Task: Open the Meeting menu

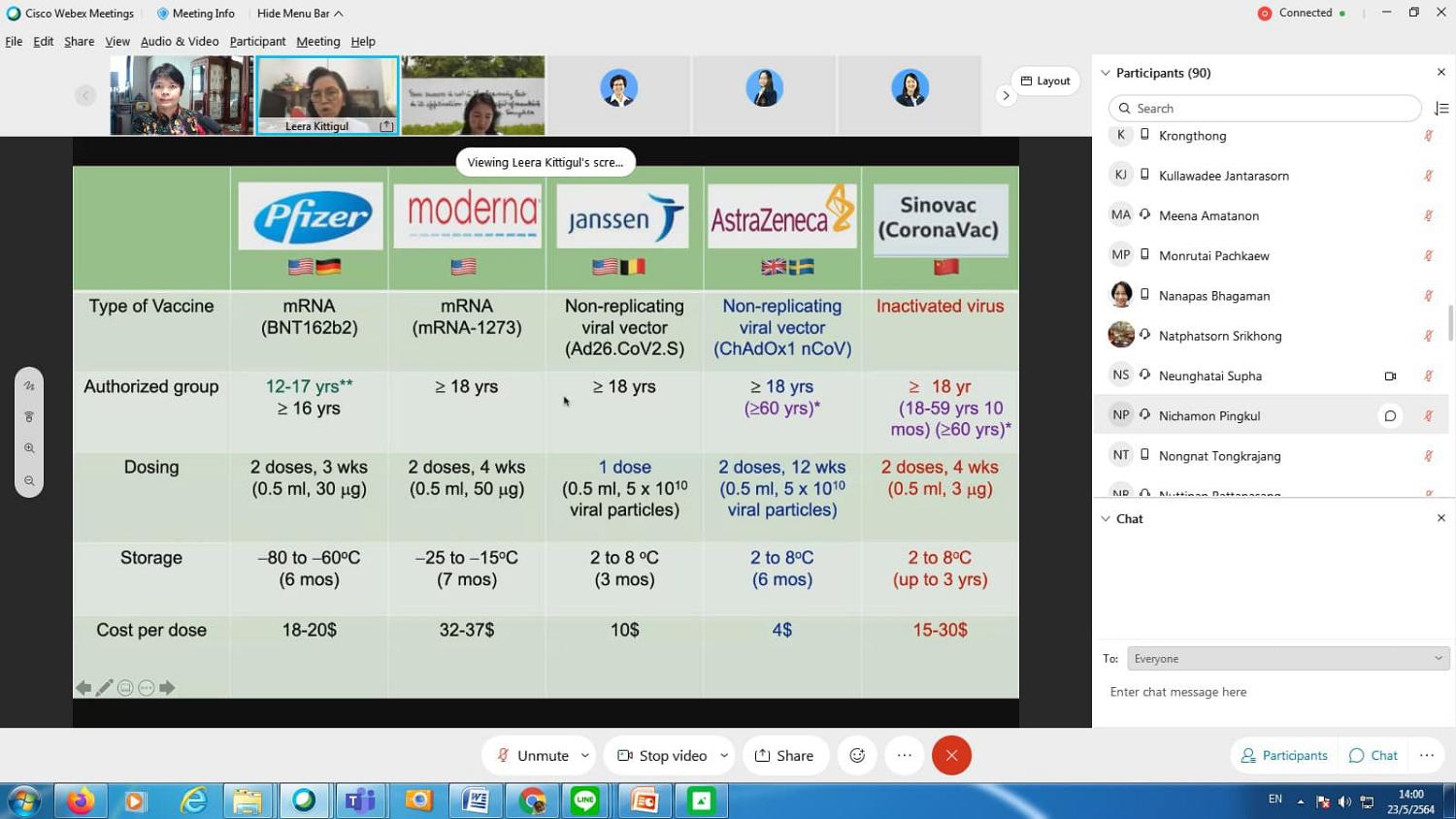Action: [x=318, y=42]
